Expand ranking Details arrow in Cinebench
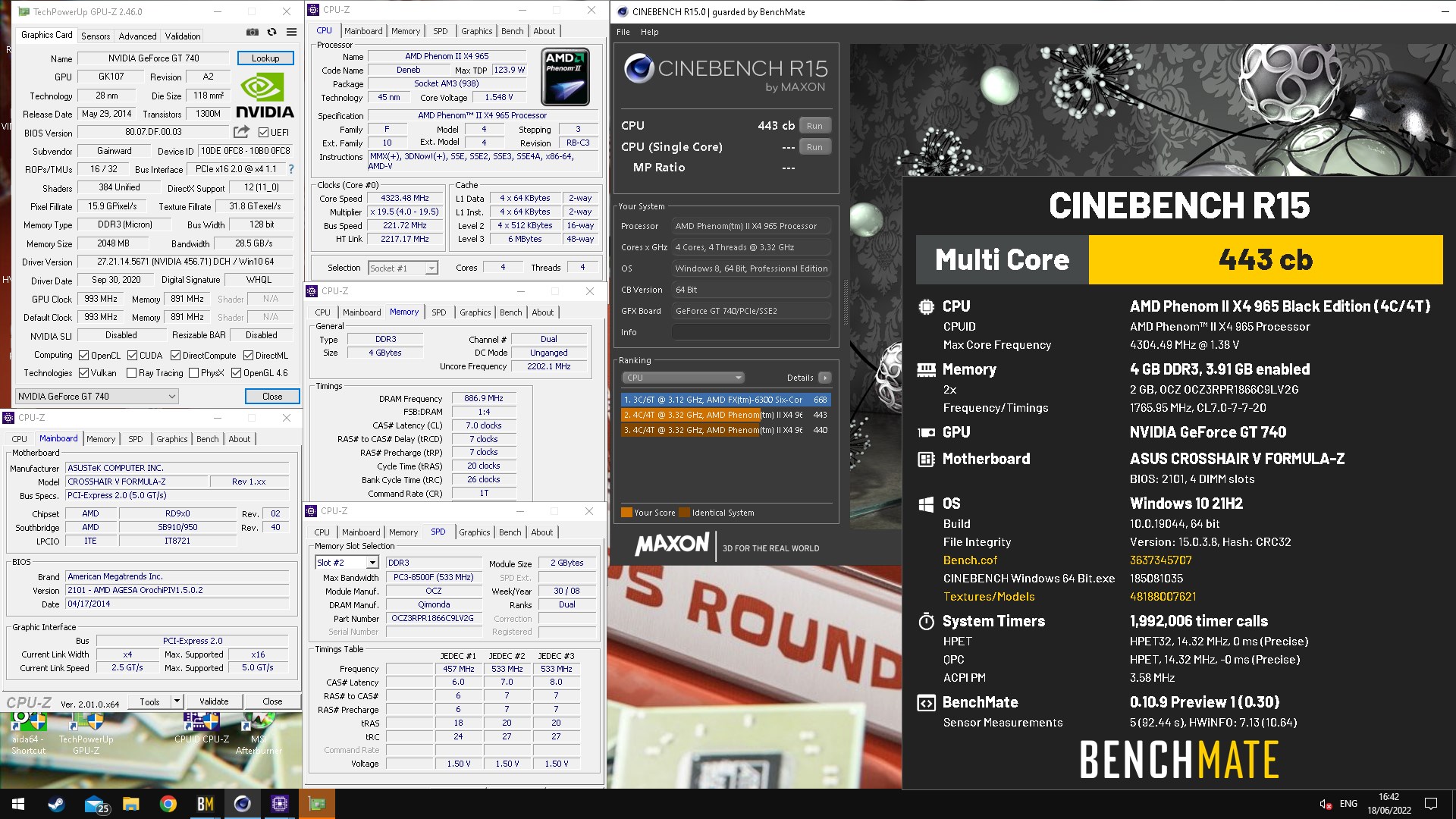Image resolution: width=1456 pixels, height=819 pixels. [825, 378]
